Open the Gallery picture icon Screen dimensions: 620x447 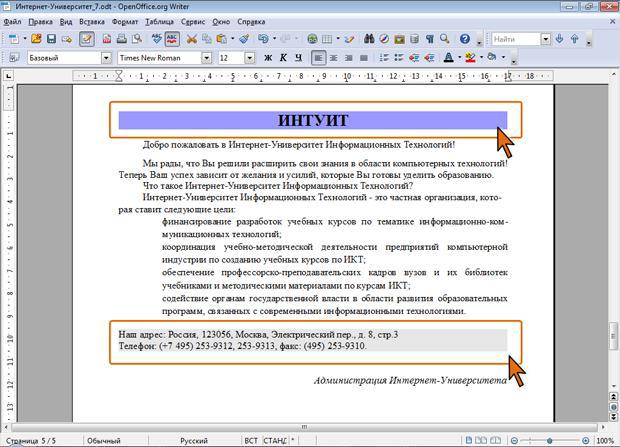pos(399,39)
